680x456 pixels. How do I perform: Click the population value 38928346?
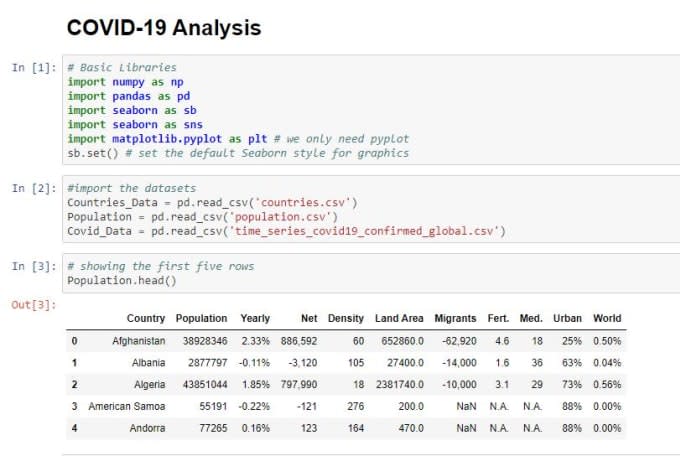click(x=205, y=341)
